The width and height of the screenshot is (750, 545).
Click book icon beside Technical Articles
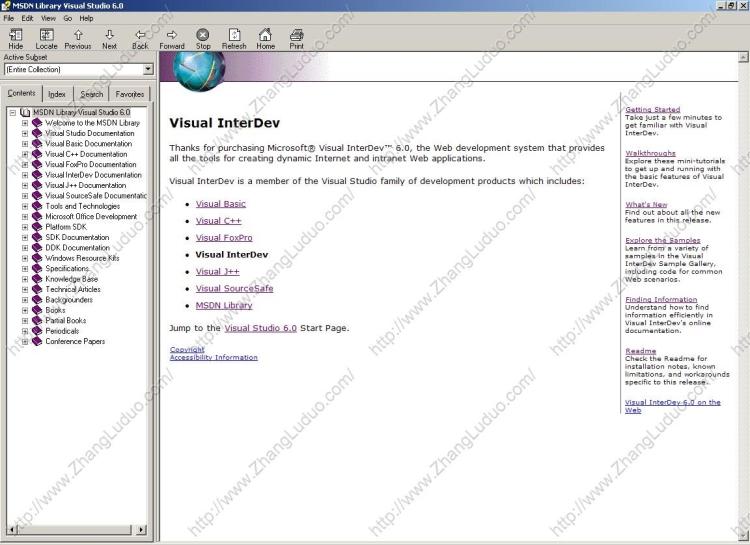37,289
